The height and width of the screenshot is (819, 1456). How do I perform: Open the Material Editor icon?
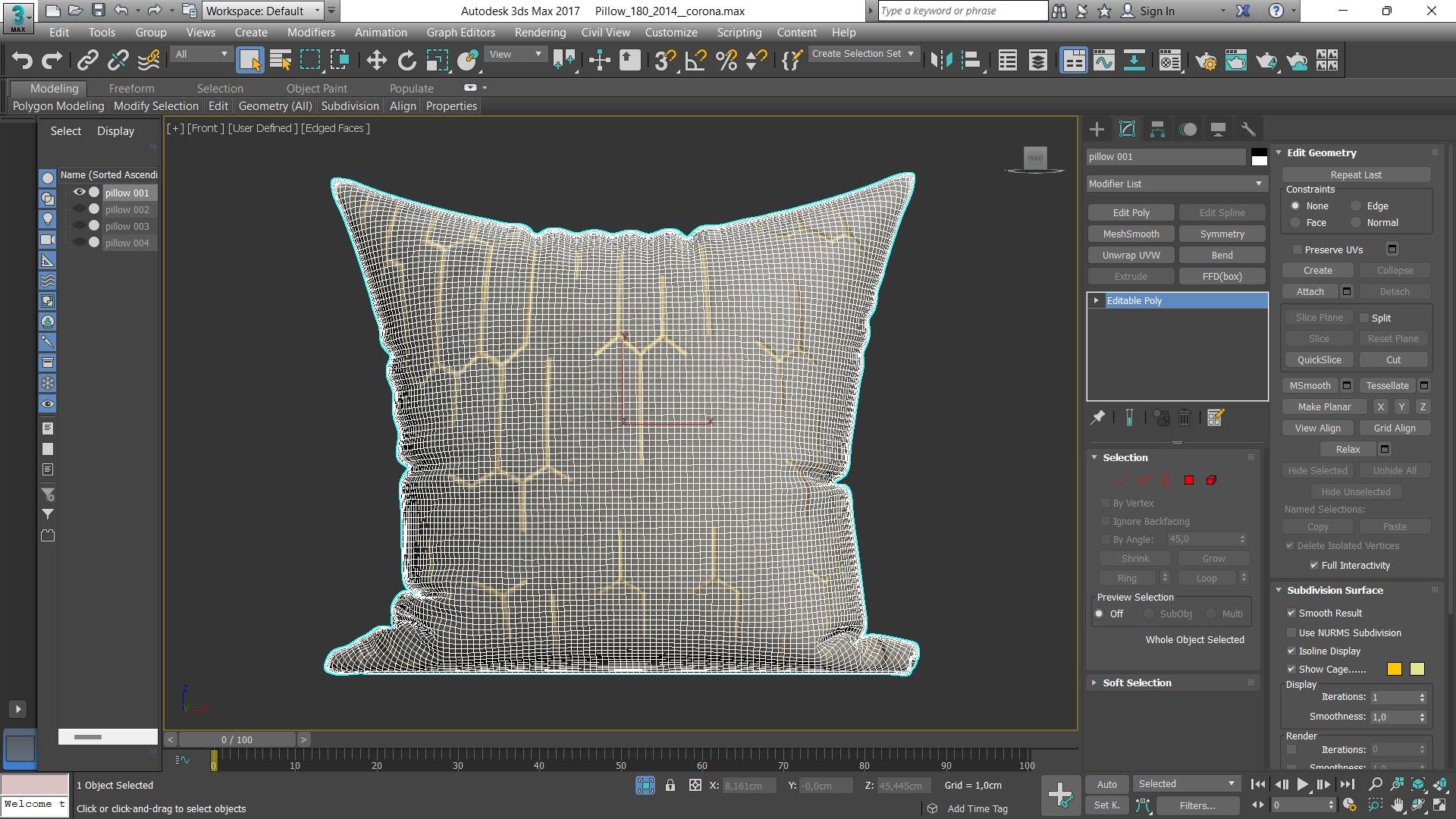1170,61
